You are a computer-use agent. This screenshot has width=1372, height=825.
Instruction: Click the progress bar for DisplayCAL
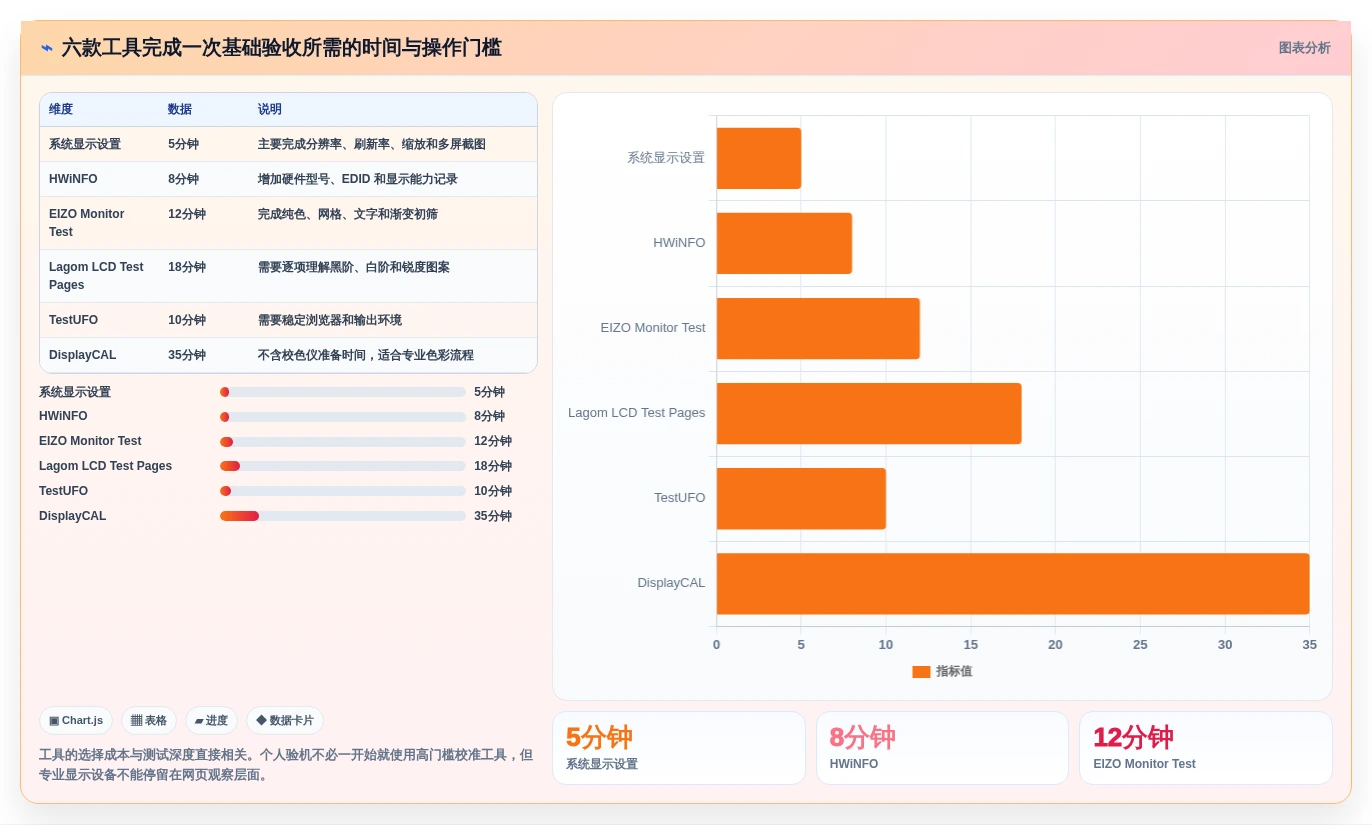(343, 516)
